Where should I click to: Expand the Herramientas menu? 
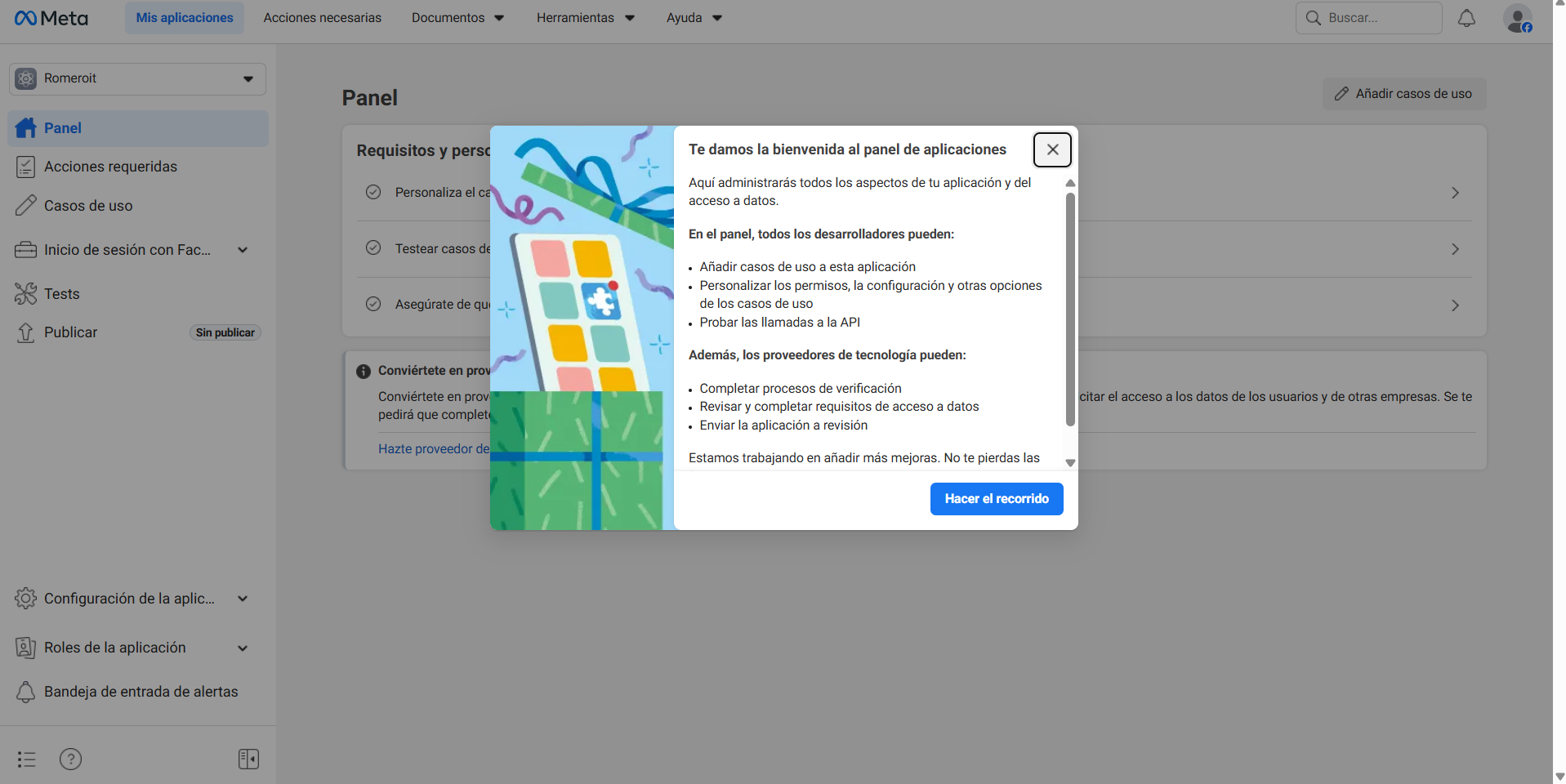coord(585,18)
